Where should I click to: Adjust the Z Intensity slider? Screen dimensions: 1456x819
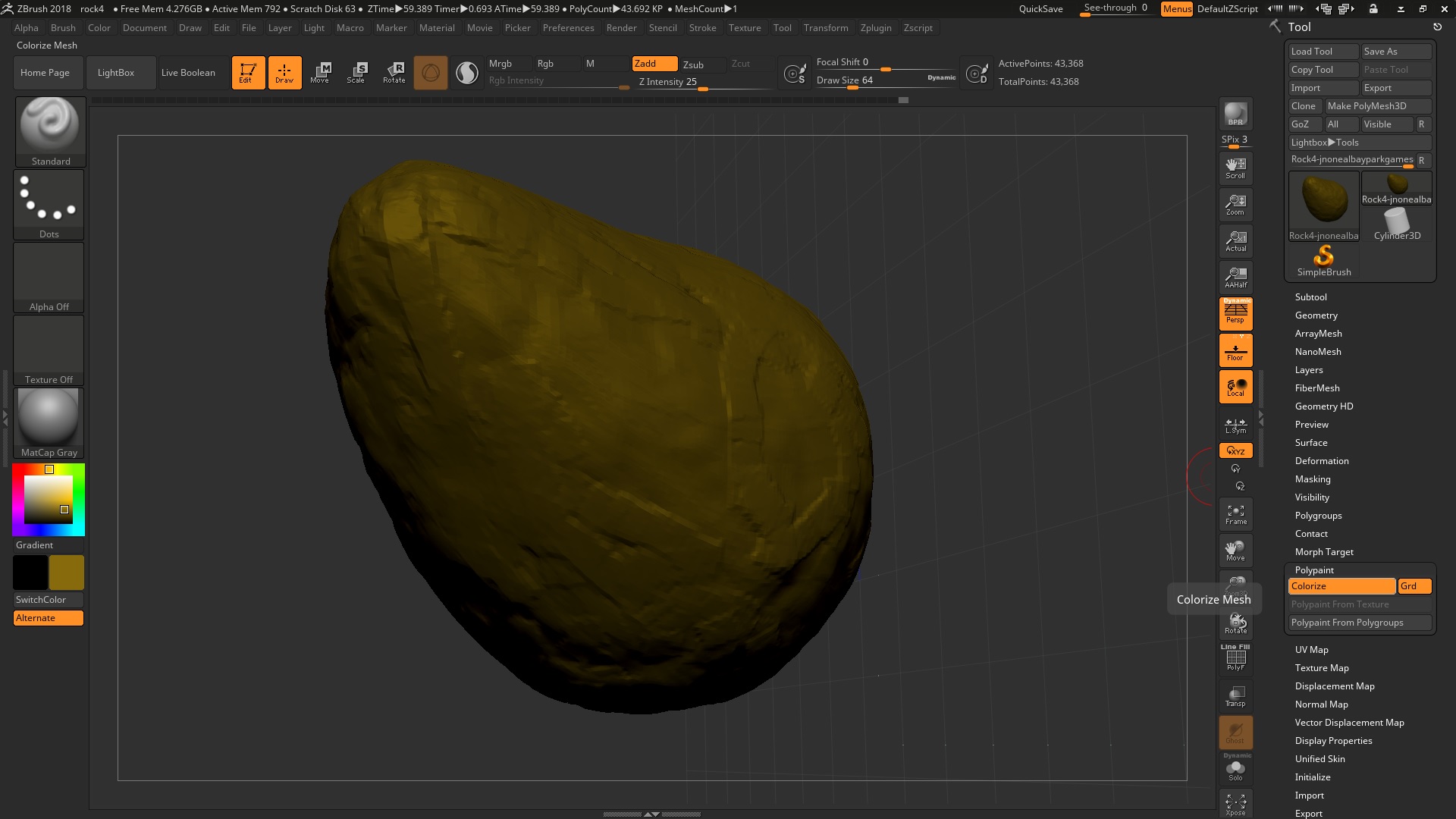pyautogui.click(x=703, y=83)
